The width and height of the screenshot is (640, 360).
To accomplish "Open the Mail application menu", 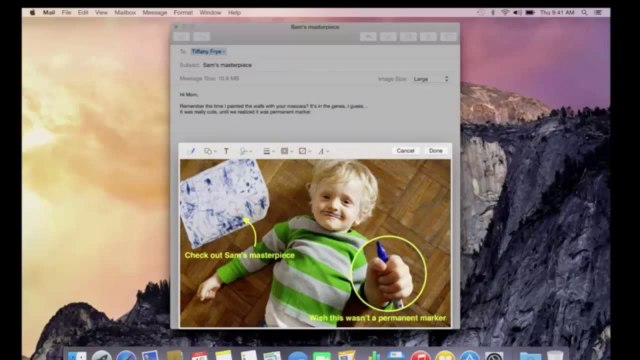I will point(49,13).
